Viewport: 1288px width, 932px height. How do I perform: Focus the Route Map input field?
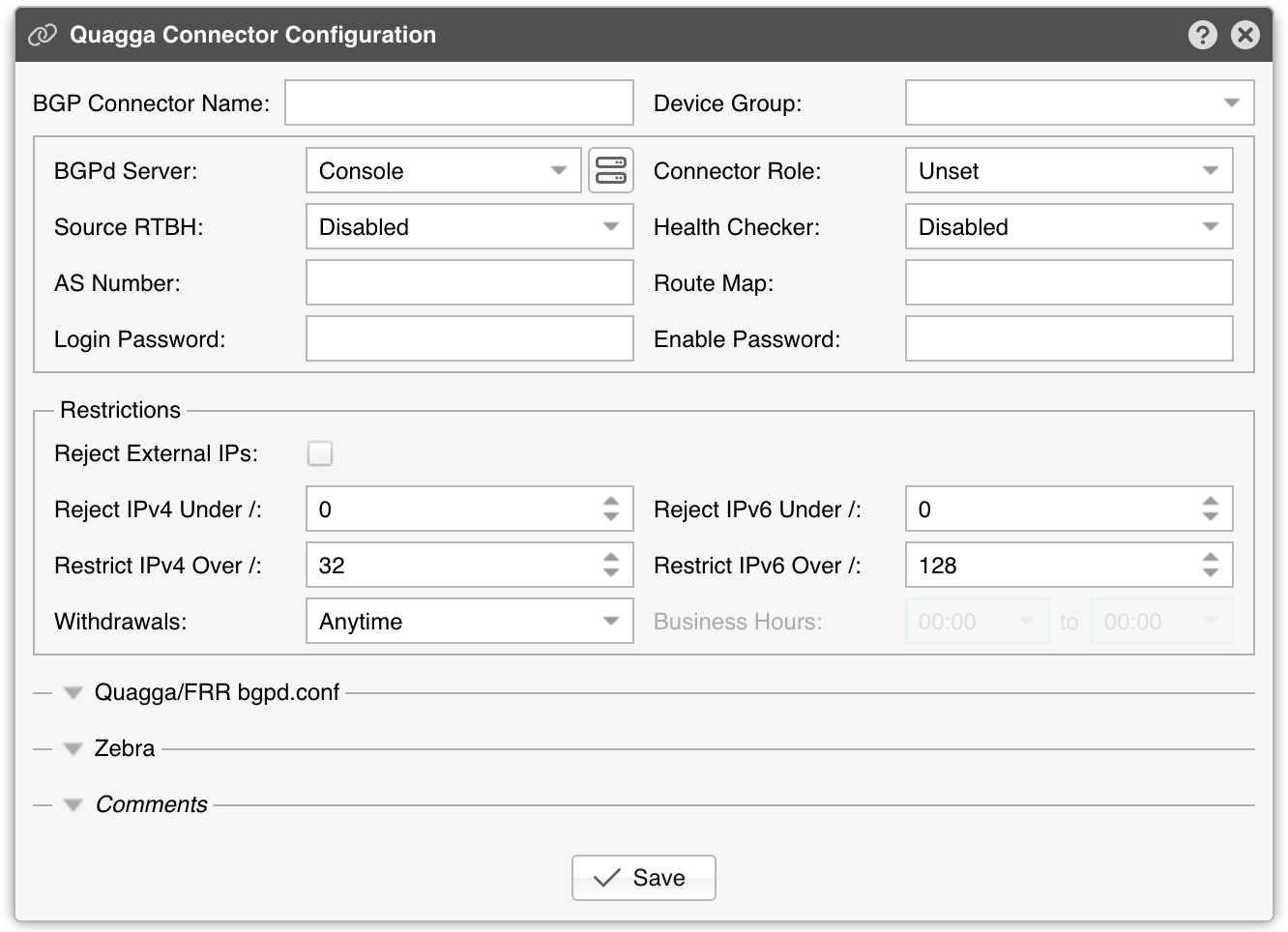tap(1069, 283)
